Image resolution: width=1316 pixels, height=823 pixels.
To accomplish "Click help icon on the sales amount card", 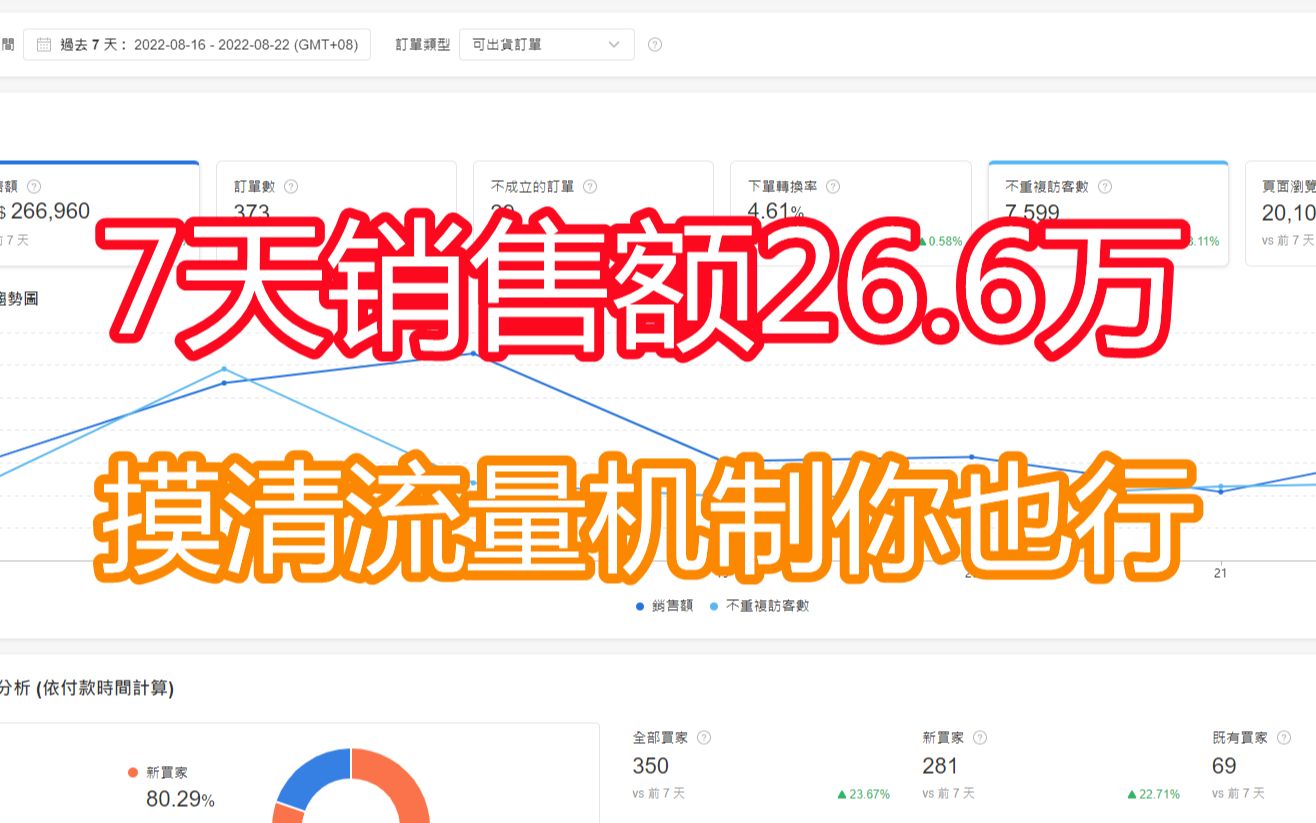I will coord(34,186).
